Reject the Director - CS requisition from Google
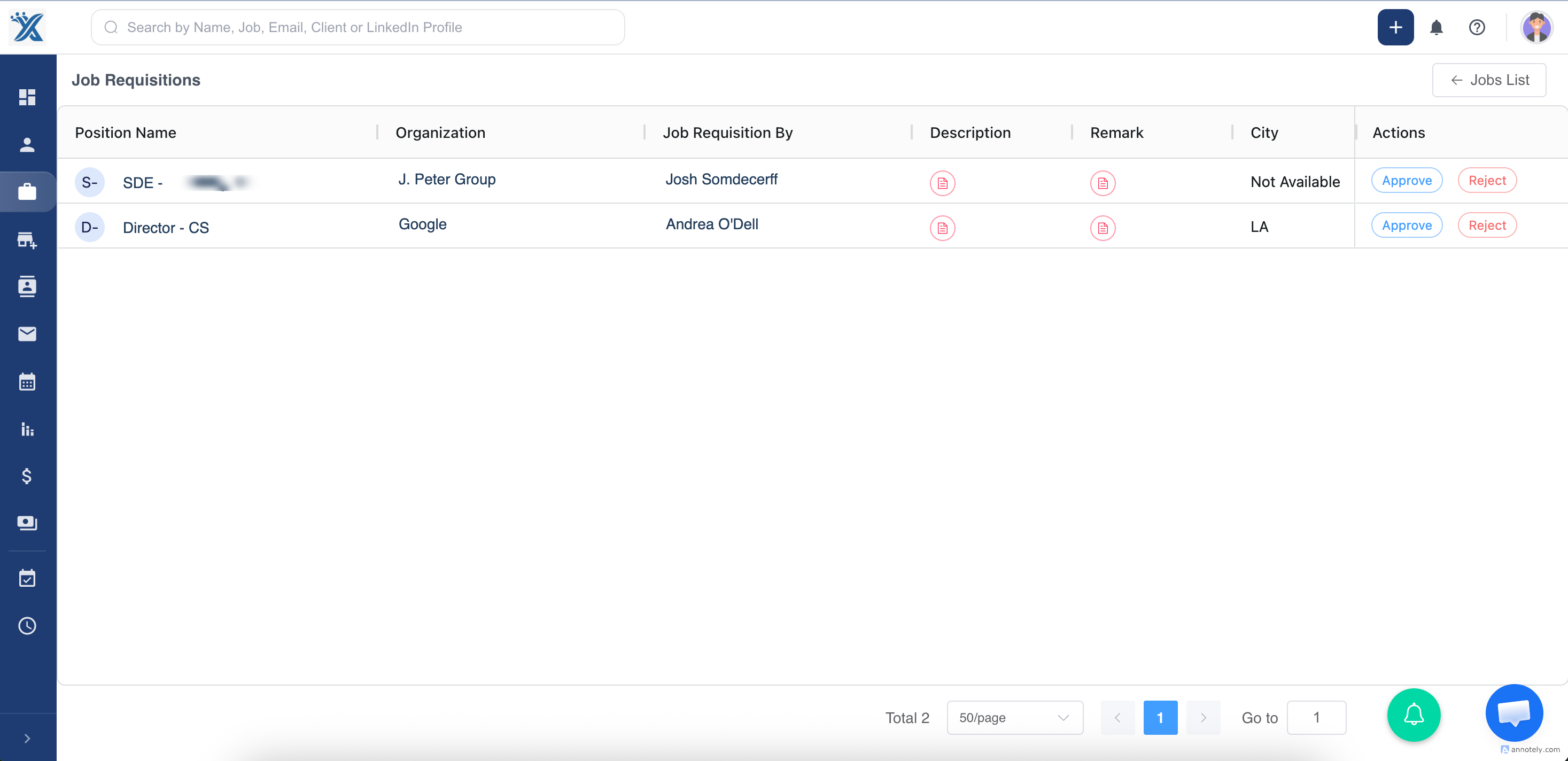1568x761 pixels. point(1487,226)
